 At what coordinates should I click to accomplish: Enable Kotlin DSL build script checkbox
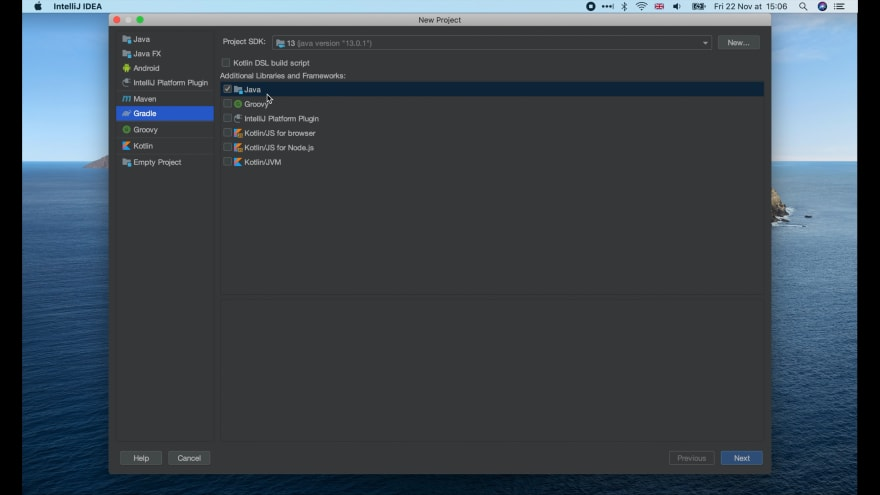[x=226, y=63]
